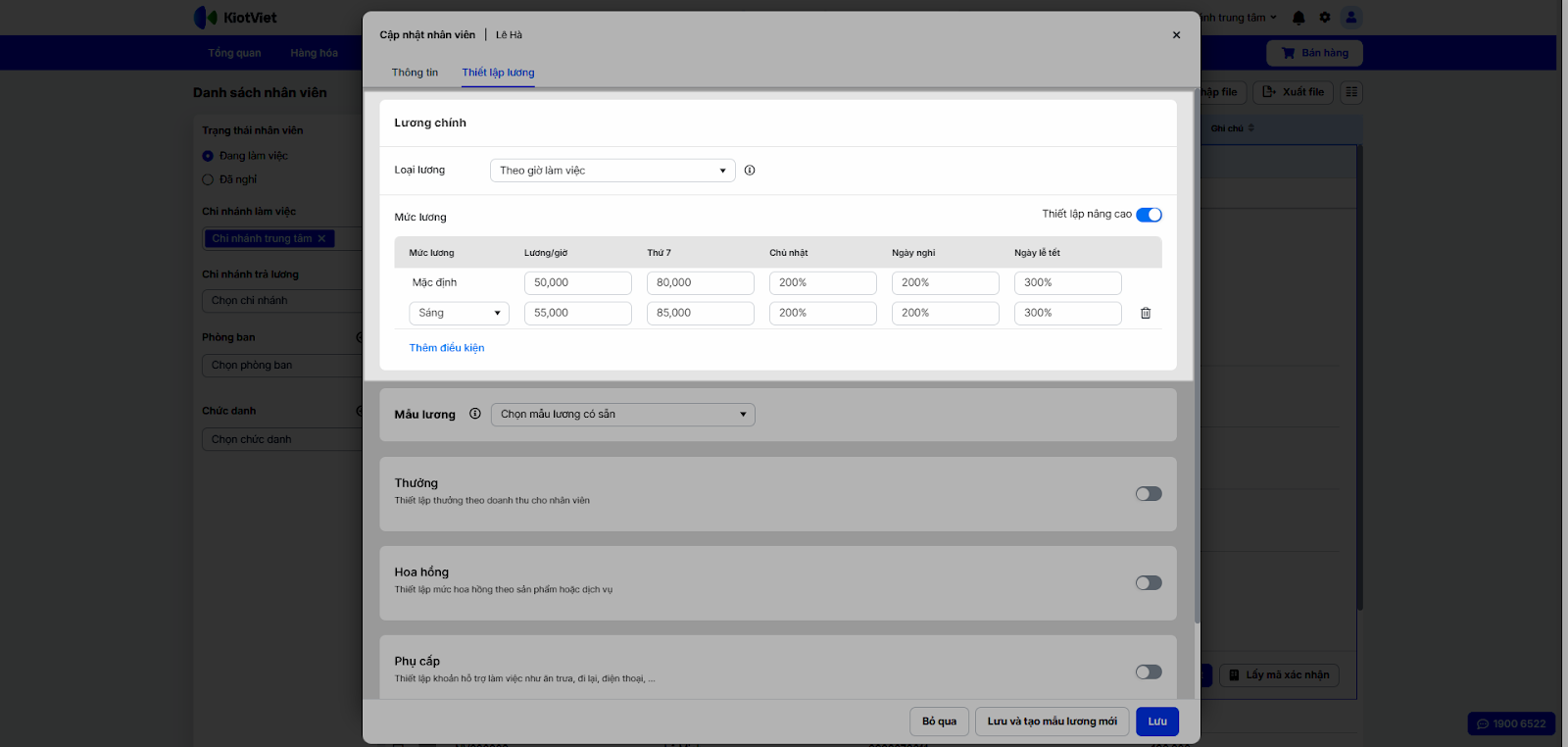Open the user account avatar icon
This screenshot has width=1568, height=747.
click(1351, 18)
